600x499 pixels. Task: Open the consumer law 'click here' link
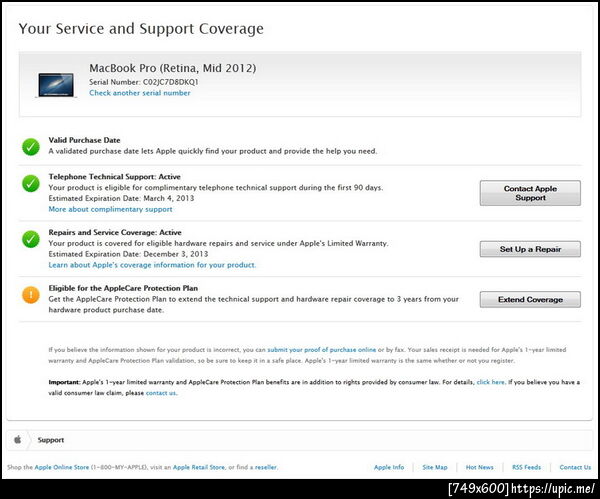(491, 382)
